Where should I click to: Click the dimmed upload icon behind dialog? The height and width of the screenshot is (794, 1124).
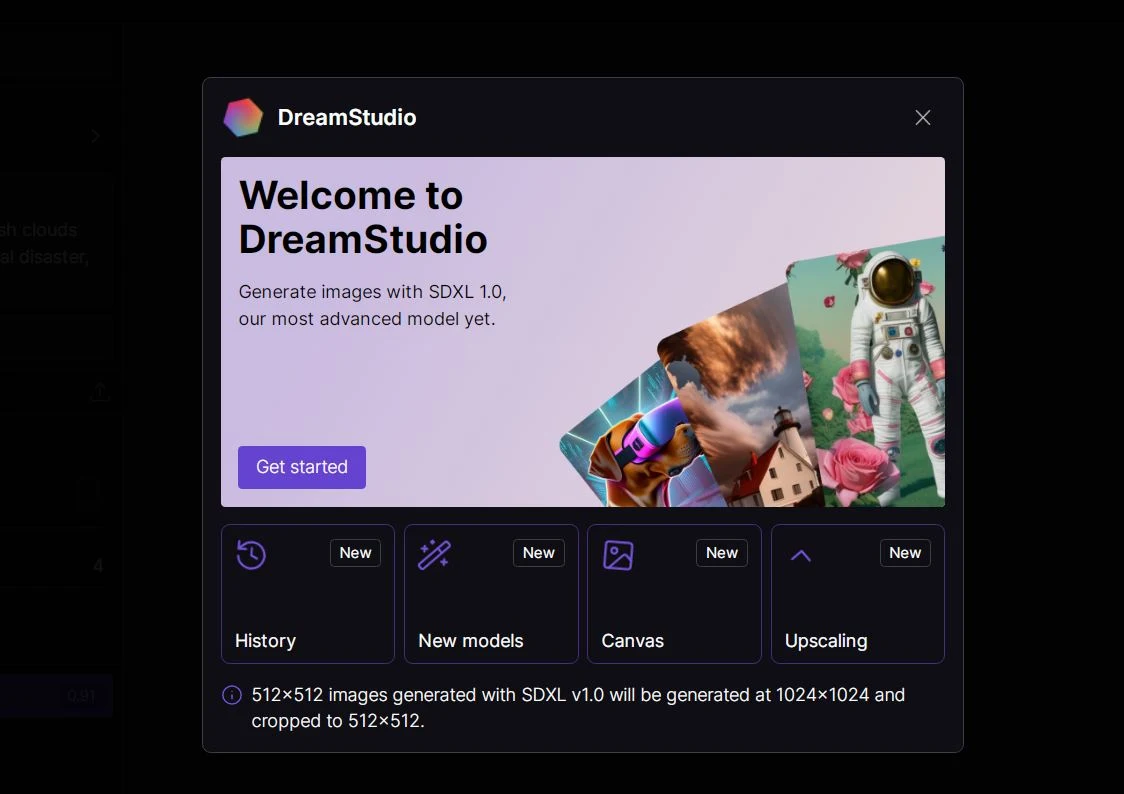click(x=100, y=391)
